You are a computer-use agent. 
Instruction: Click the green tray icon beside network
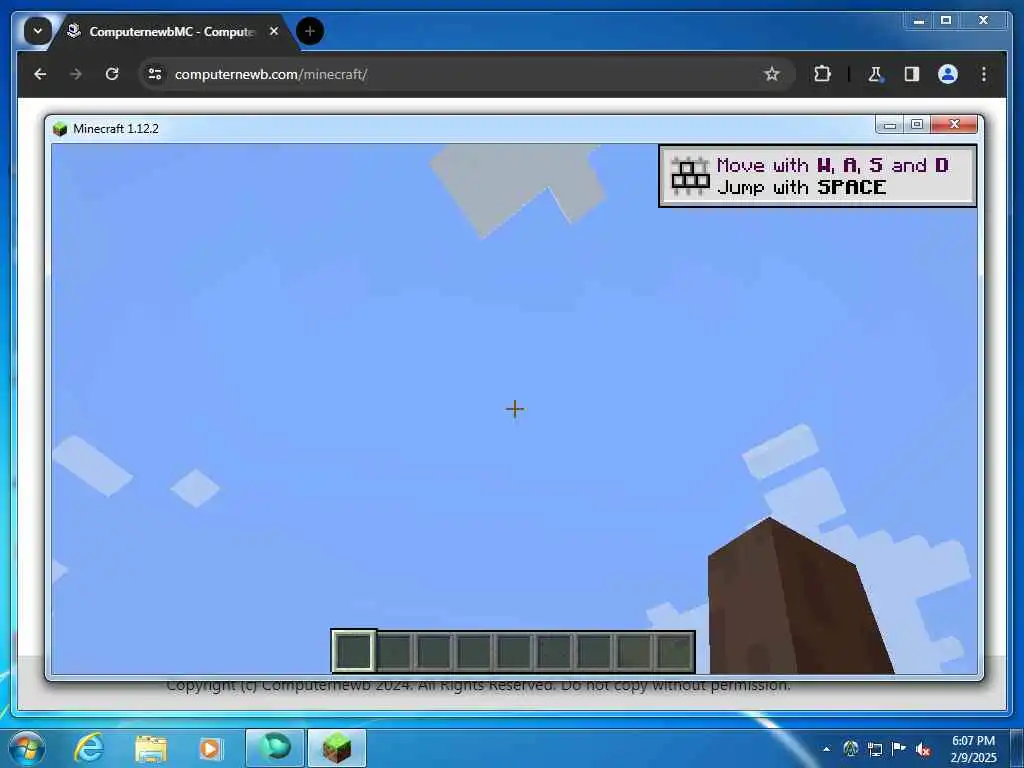coord(850,749)
